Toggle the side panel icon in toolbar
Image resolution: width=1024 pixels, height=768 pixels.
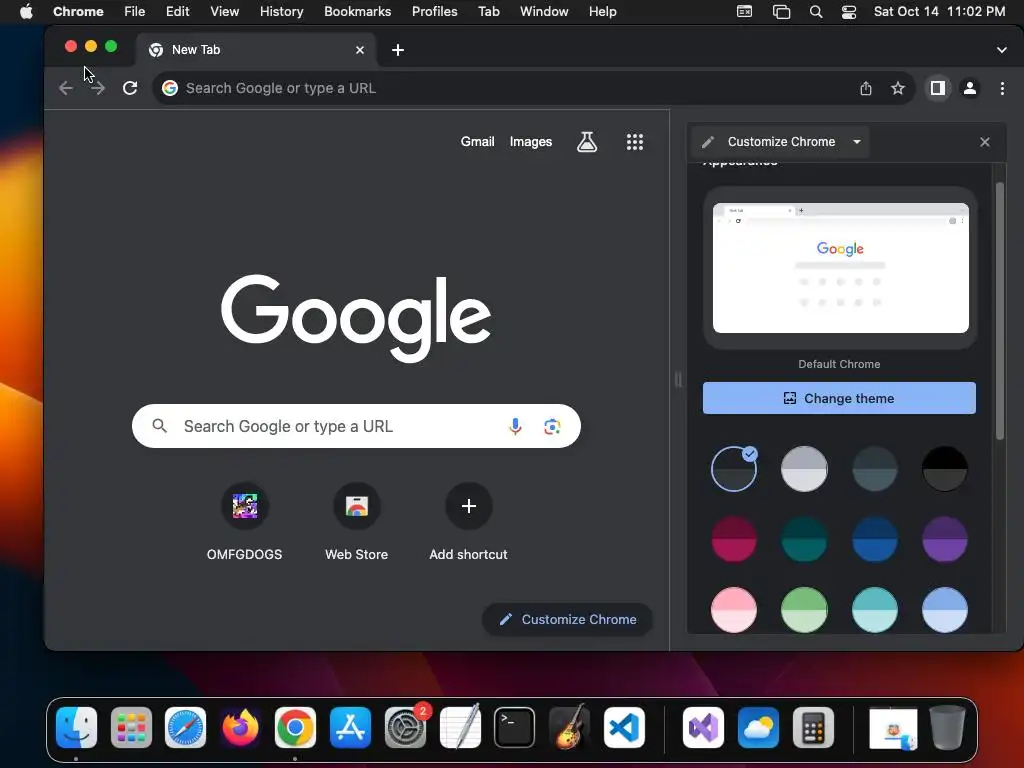pyautogui.click(x=938, y=88)
